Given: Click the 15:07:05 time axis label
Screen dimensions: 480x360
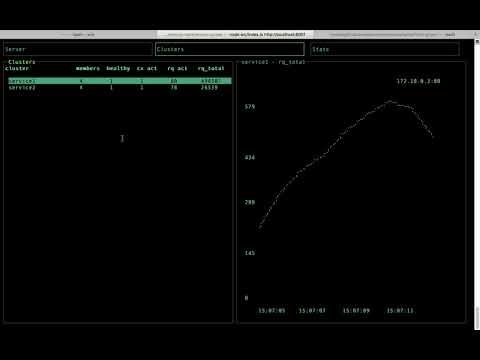Looking at the screenshot, I should click(x=272, y=311).
